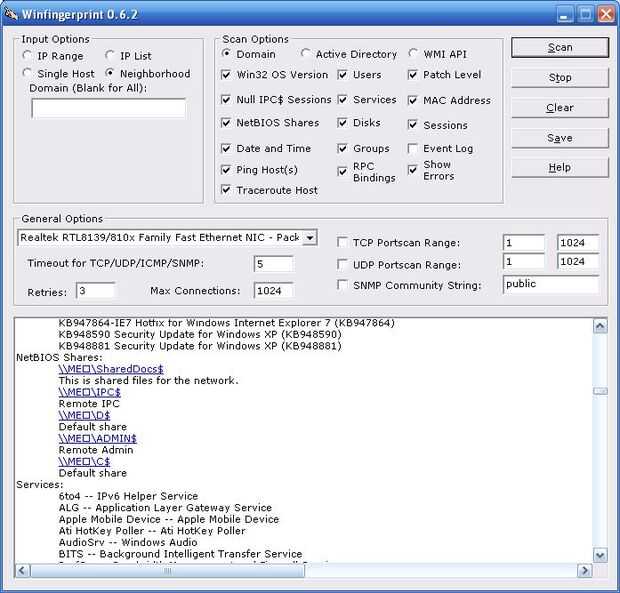The image size is (620, 593).
Task: Open the ADMIN$ share link
Action: tap(97, 438)
